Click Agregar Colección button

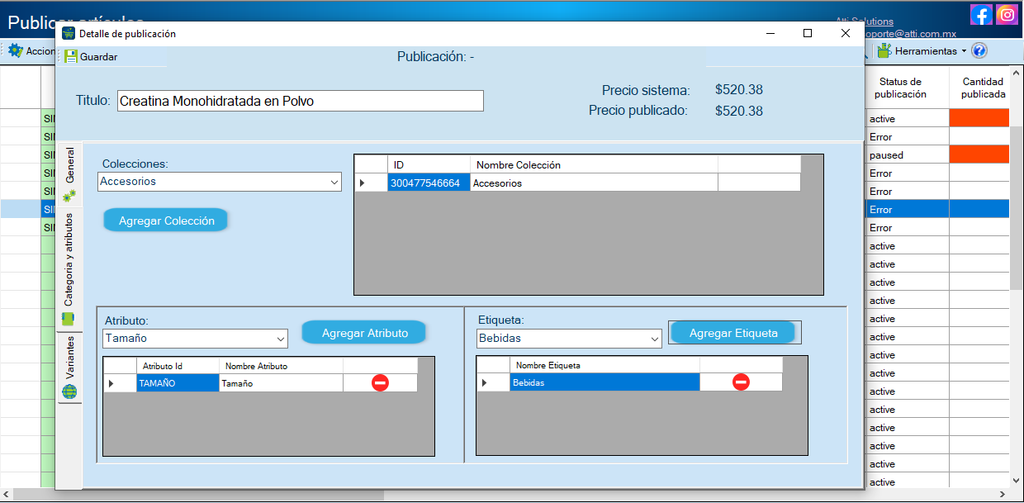tap(166, 221)
